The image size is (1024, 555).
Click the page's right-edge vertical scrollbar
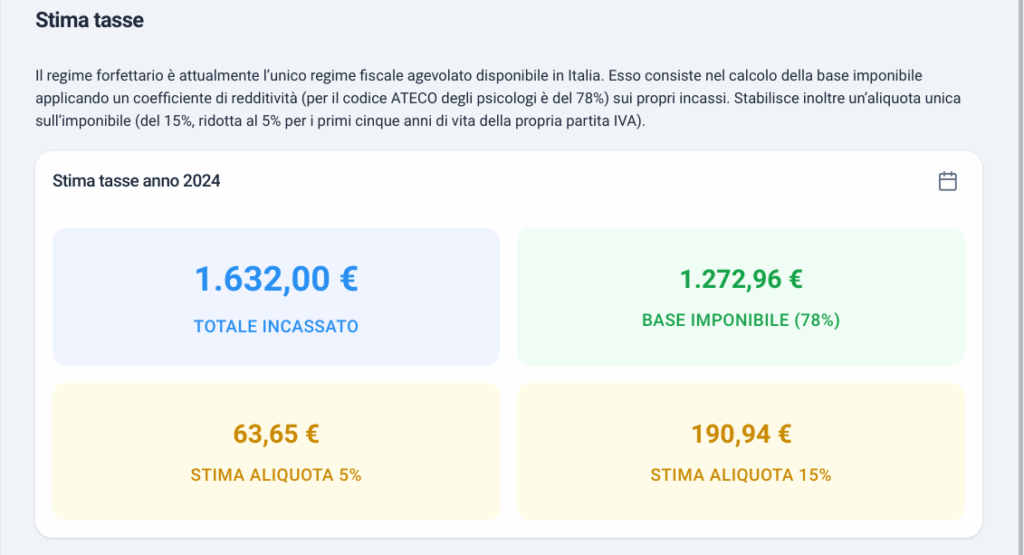click(x=1021, y=278)
